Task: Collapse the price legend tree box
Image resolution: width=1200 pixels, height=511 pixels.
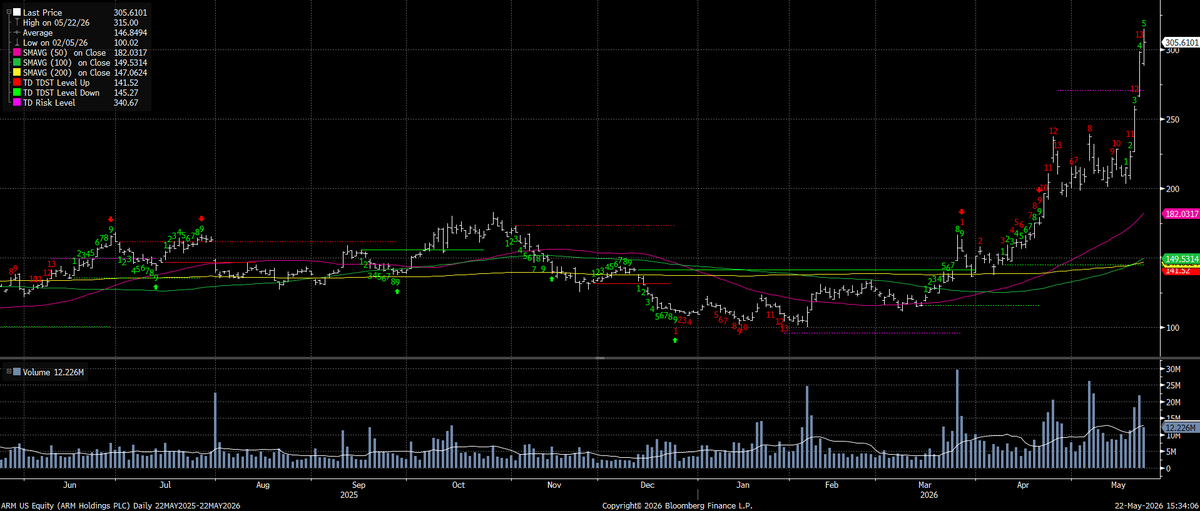Action: (9, 11)
